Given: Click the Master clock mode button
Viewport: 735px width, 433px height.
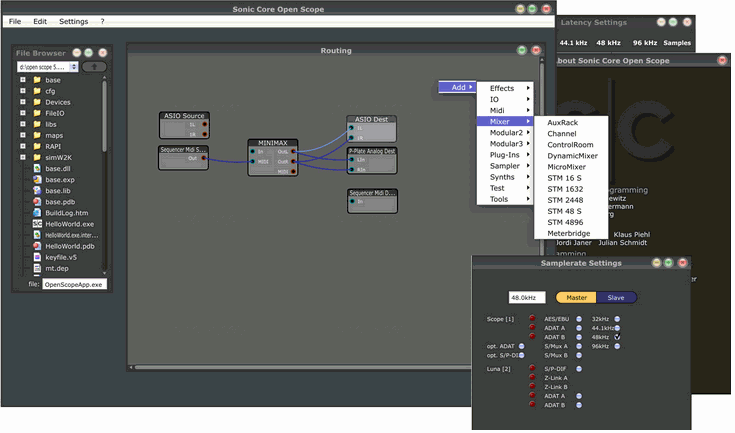Looking at the screenshot, I should [x=576, y=298].
